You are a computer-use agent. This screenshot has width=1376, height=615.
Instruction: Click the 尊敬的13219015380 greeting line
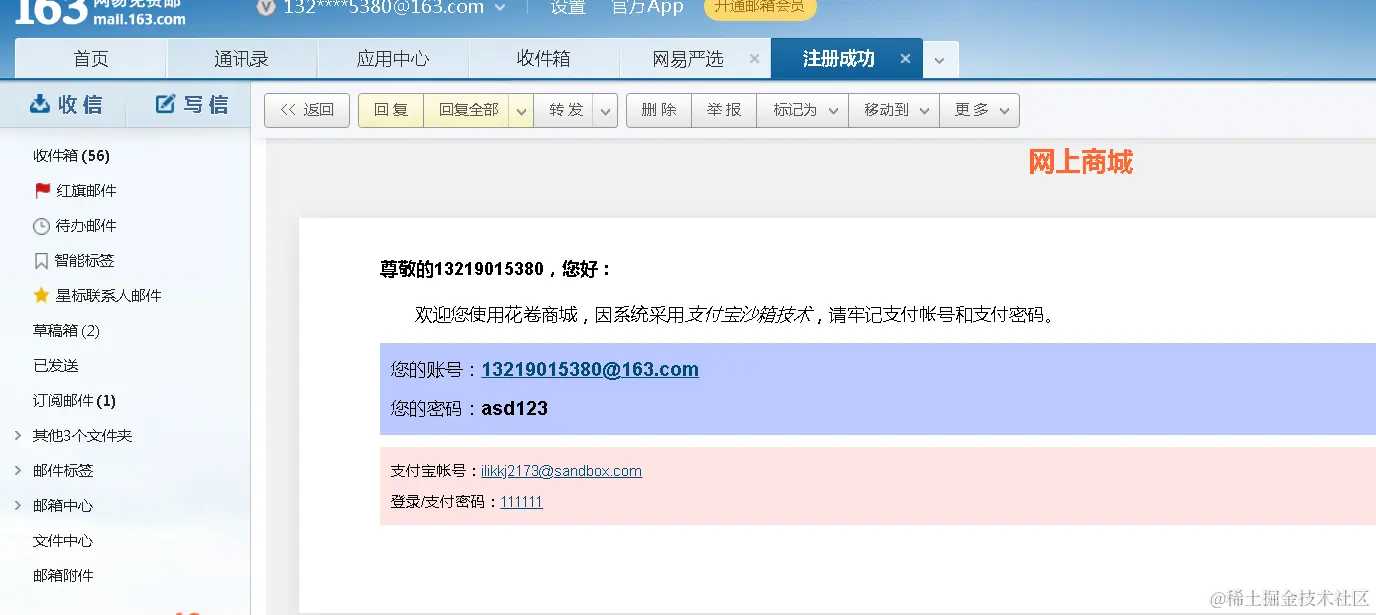tap(495, 269)
